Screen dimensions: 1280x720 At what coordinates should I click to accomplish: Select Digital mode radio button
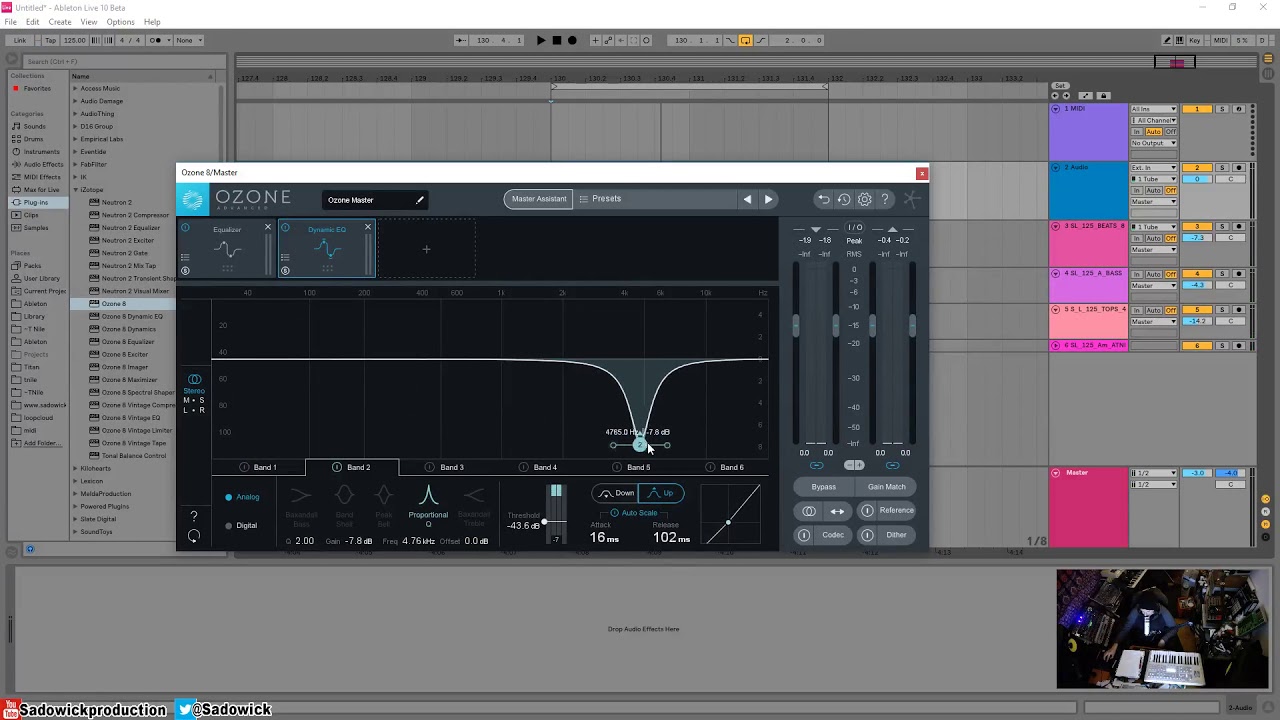click(228, 525)
